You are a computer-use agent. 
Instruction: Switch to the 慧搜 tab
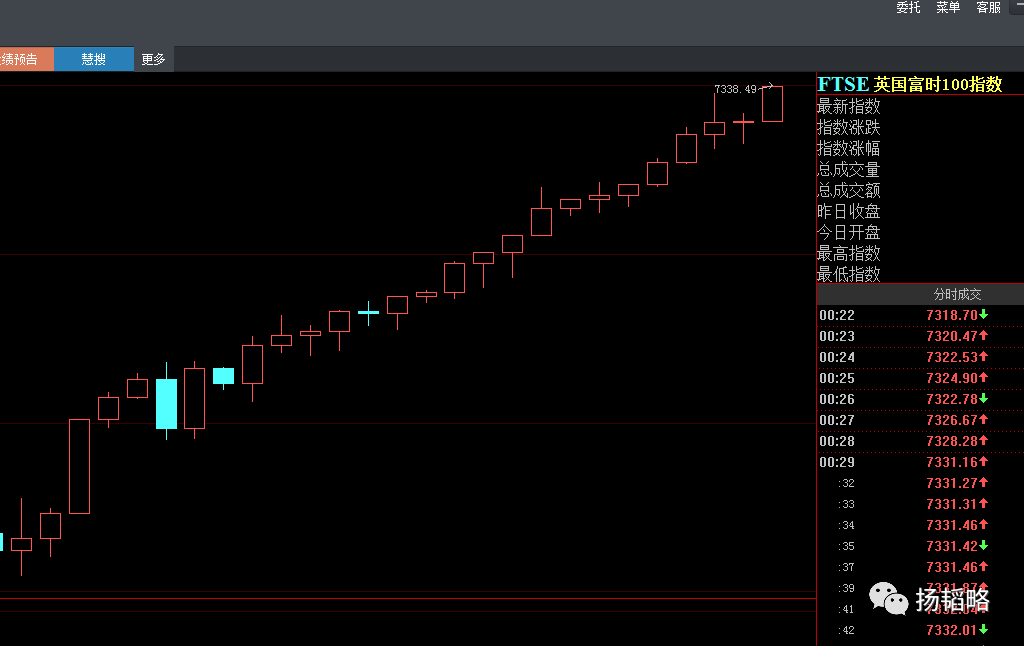click(x=93, y=59)
